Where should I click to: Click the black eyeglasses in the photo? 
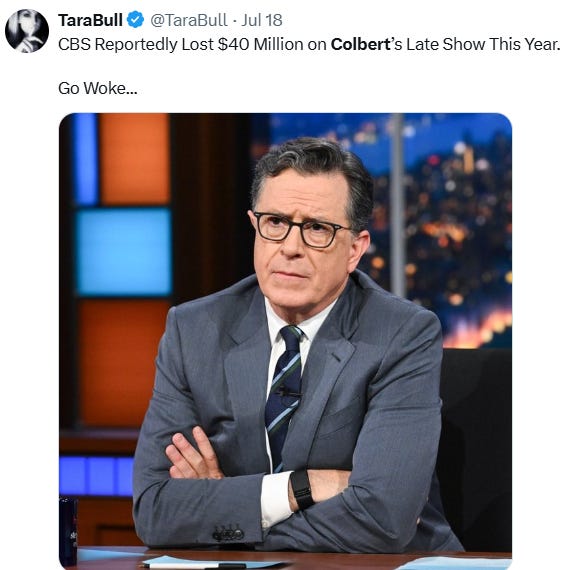point(302,230)
